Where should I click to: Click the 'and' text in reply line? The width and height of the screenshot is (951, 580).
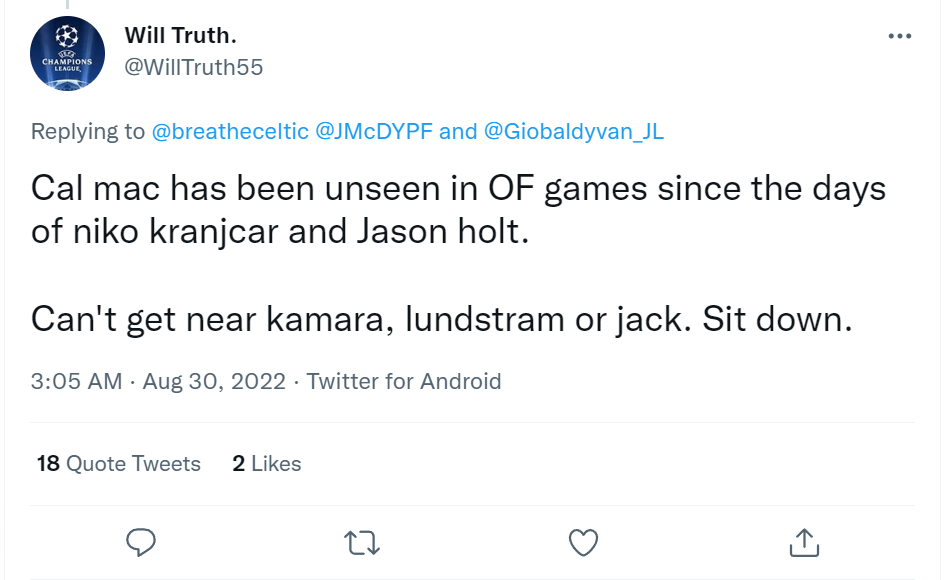click(x=459, y=131)
